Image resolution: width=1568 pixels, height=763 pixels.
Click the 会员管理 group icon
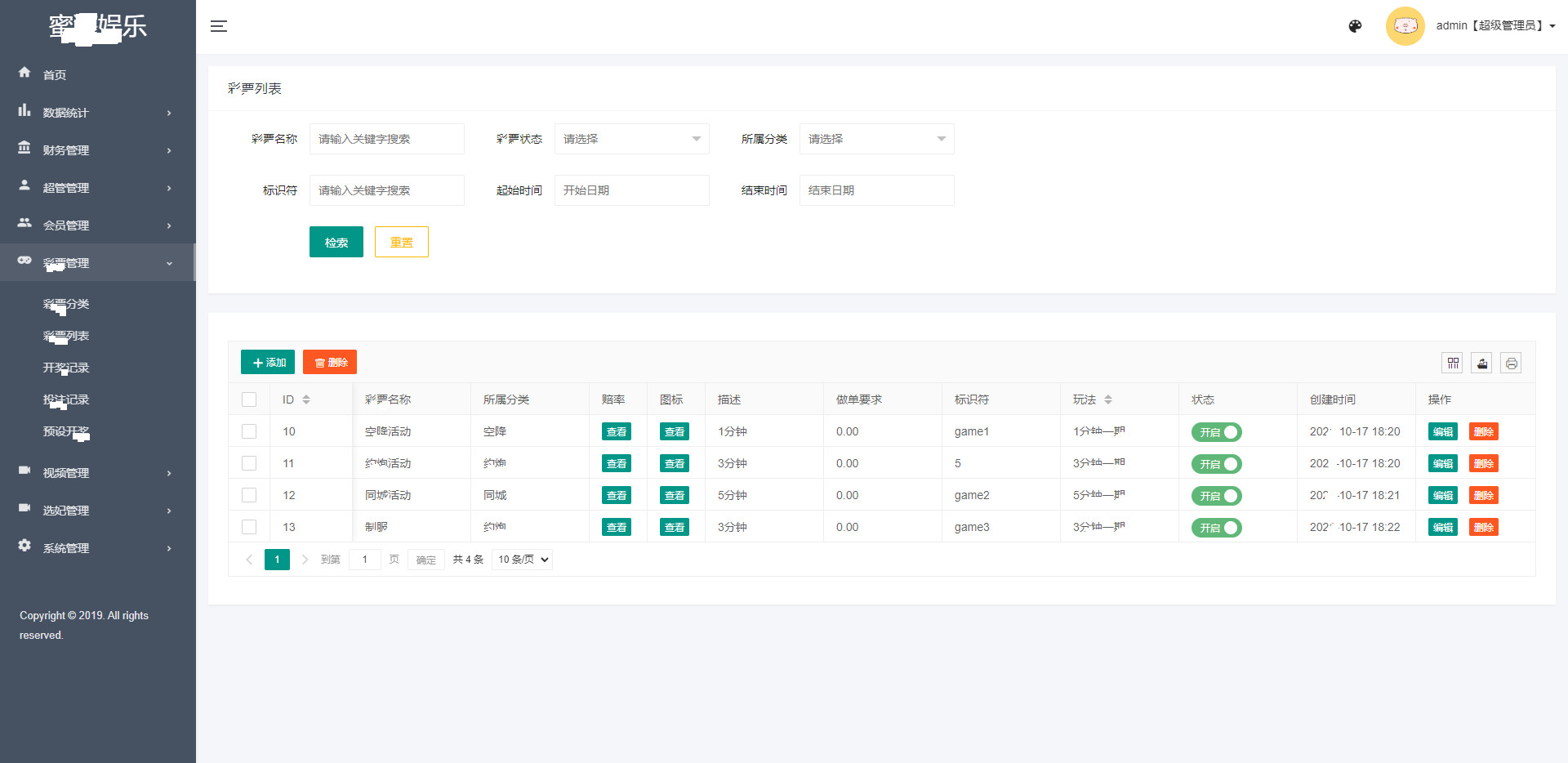click(24, 223)
